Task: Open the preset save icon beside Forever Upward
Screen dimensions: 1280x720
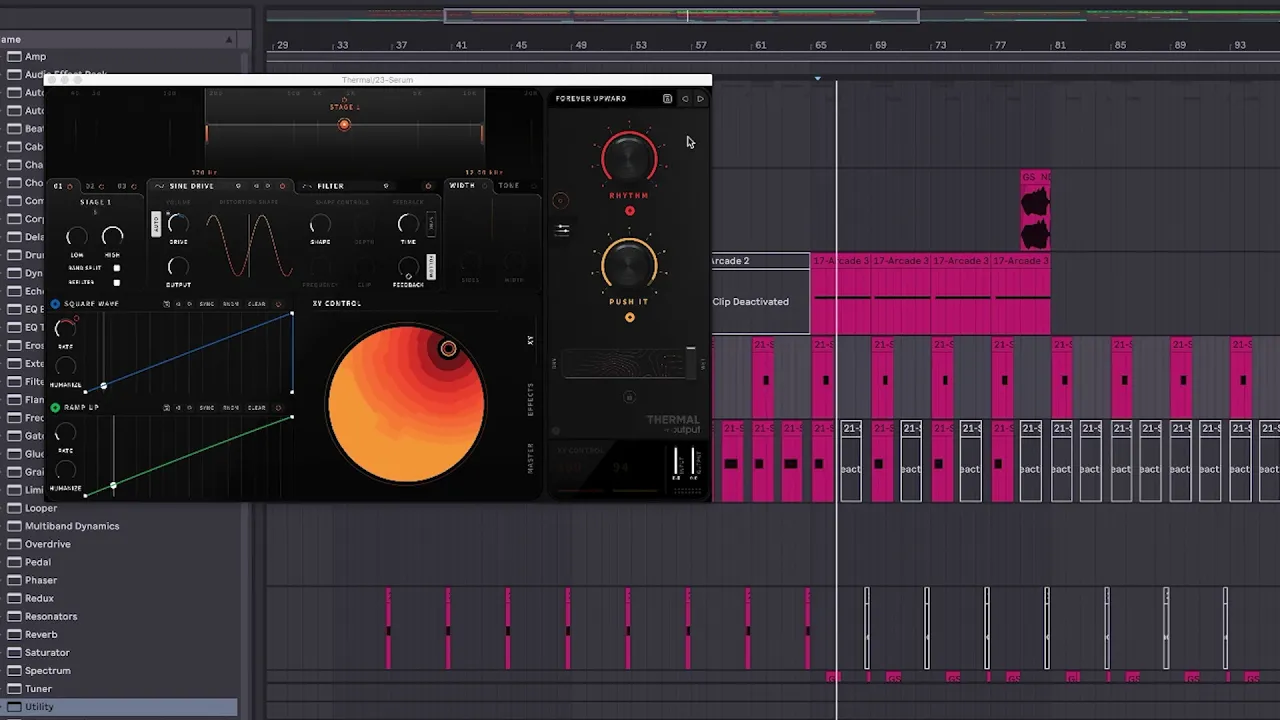Action: 667,99
